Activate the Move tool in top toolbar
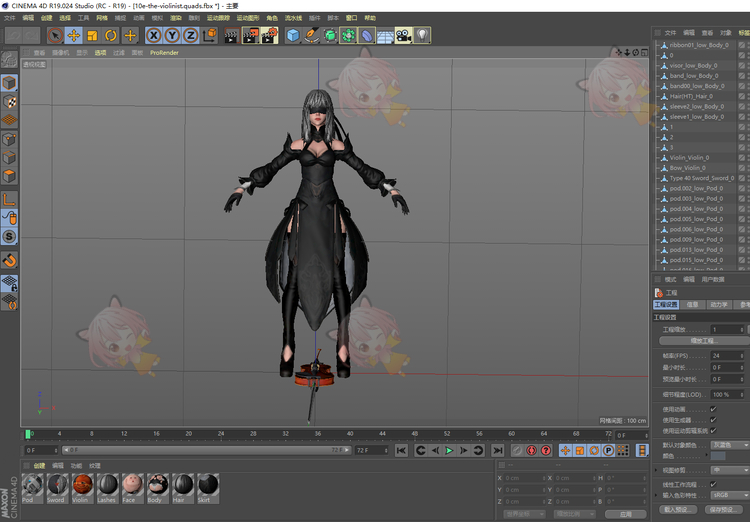The height and width of the screenshot is (522, 750). tap(74, 35)
